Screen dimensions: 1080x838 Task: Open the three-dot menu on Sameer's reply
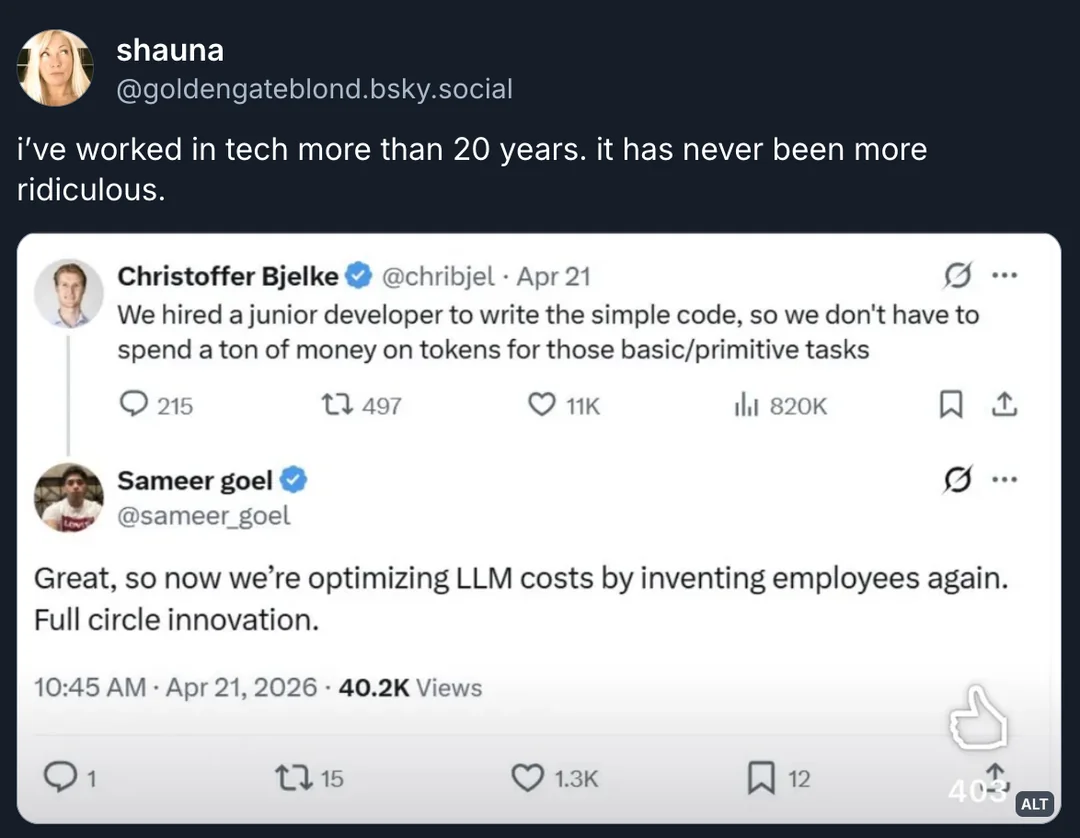pyautogui.click(x=1007, y=479)
